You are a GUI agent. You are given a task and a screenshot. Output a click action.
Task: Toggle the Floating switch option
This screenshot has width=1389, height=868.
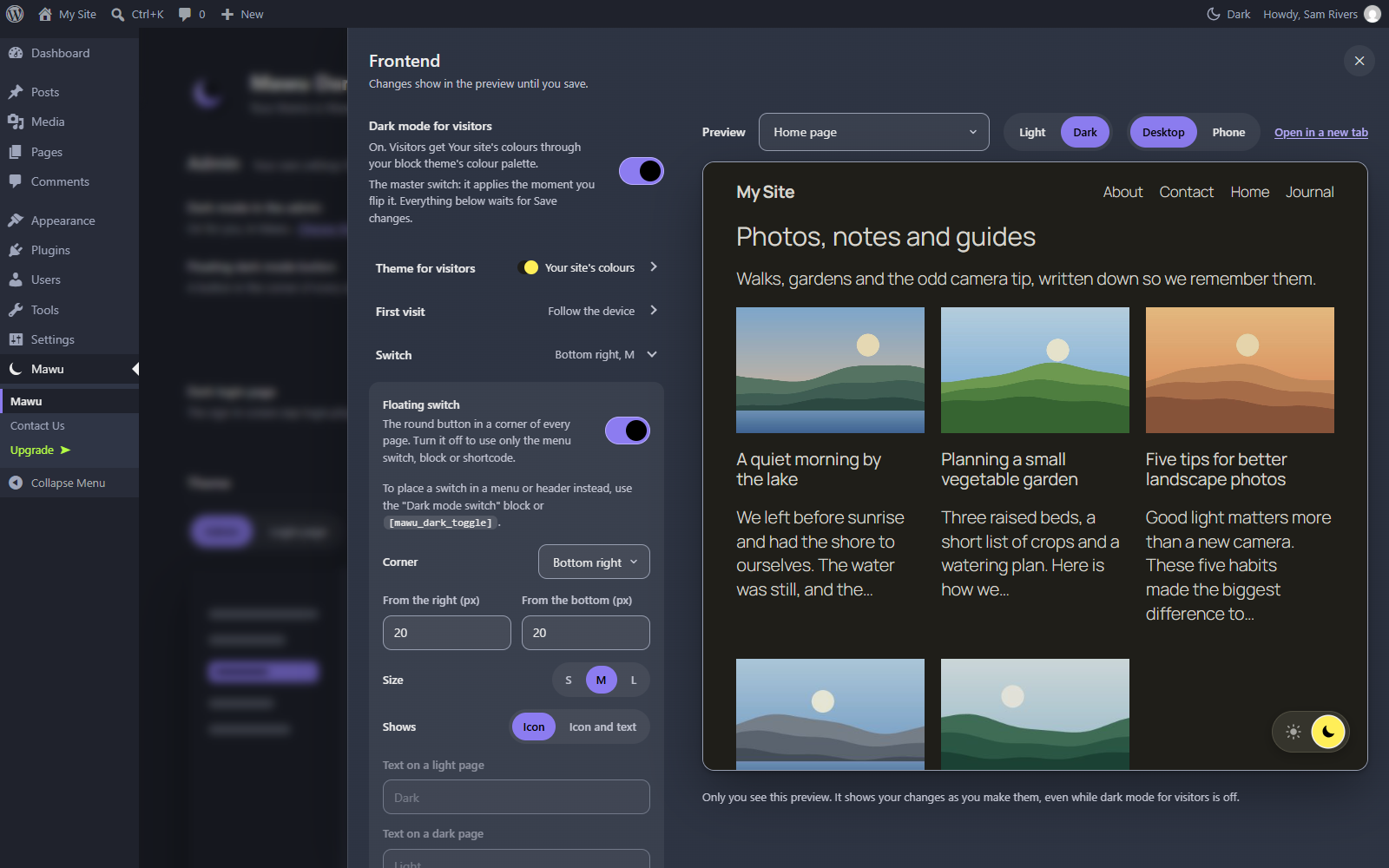coord(628,431)
